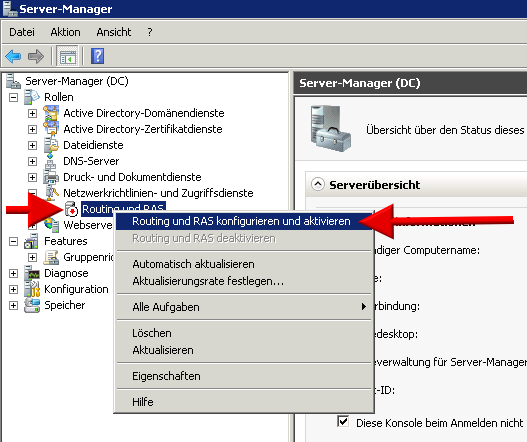Choose Eigenschaften in context menu
The image size is (527, 442).
(x=244, y=376)
